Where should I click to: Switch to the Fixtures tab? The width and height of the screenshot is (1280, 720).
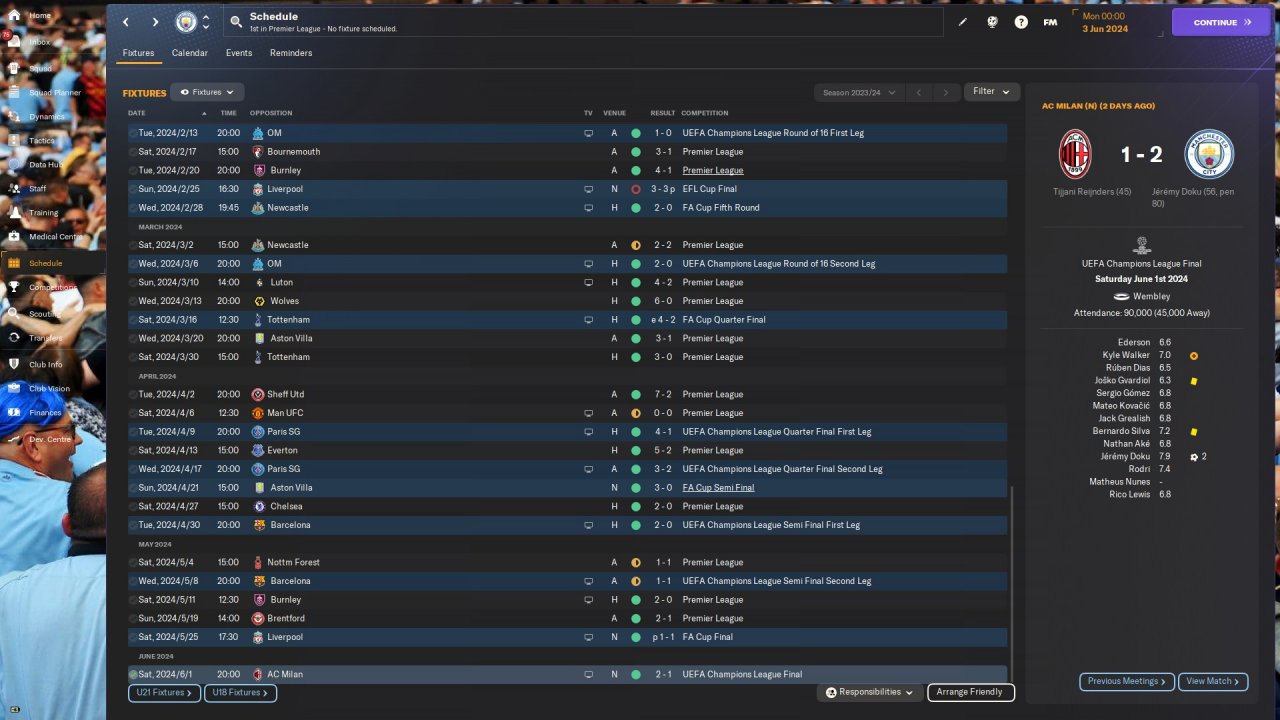tap(138, 53)
